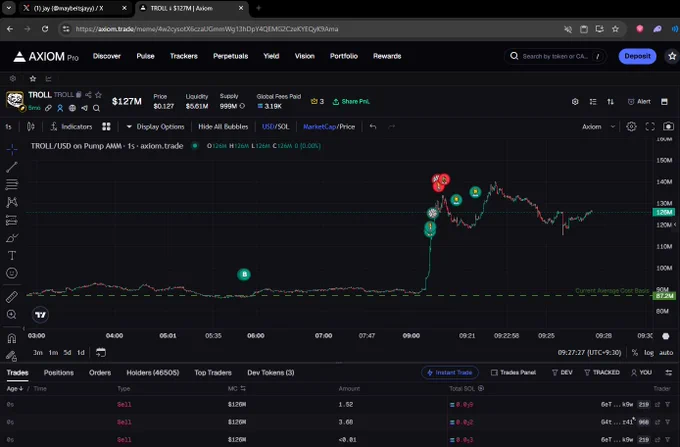680x447 pixels.
Task: Open the 1s timeframe selector
Action: click(x=8, y=127)
